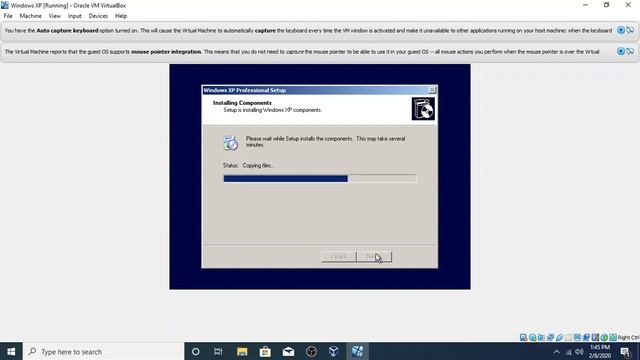The width and height of the screenshot is (640, 360).
Task: Open the File menu
Action: (8, 16)
